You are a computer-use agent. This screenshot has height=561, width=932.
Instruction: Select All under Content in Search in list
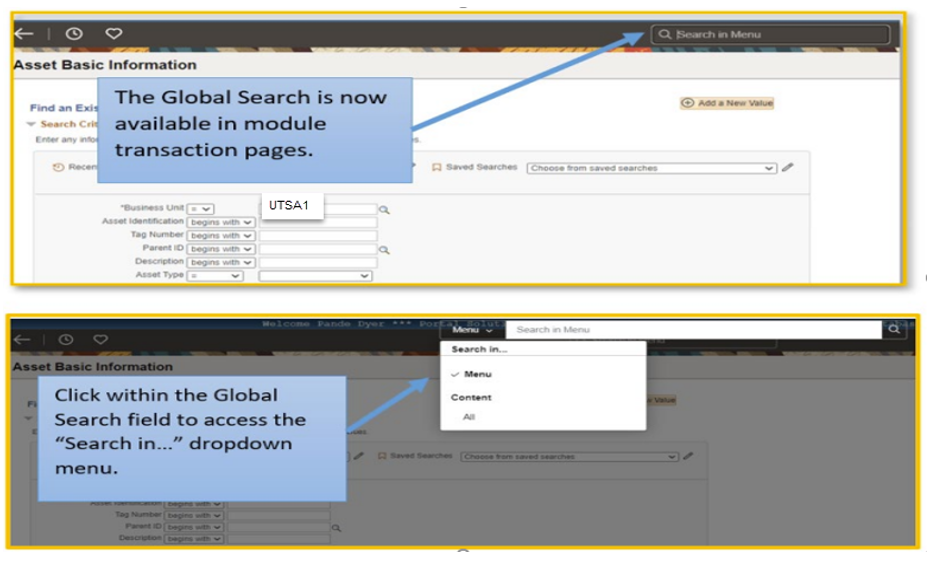469,417
